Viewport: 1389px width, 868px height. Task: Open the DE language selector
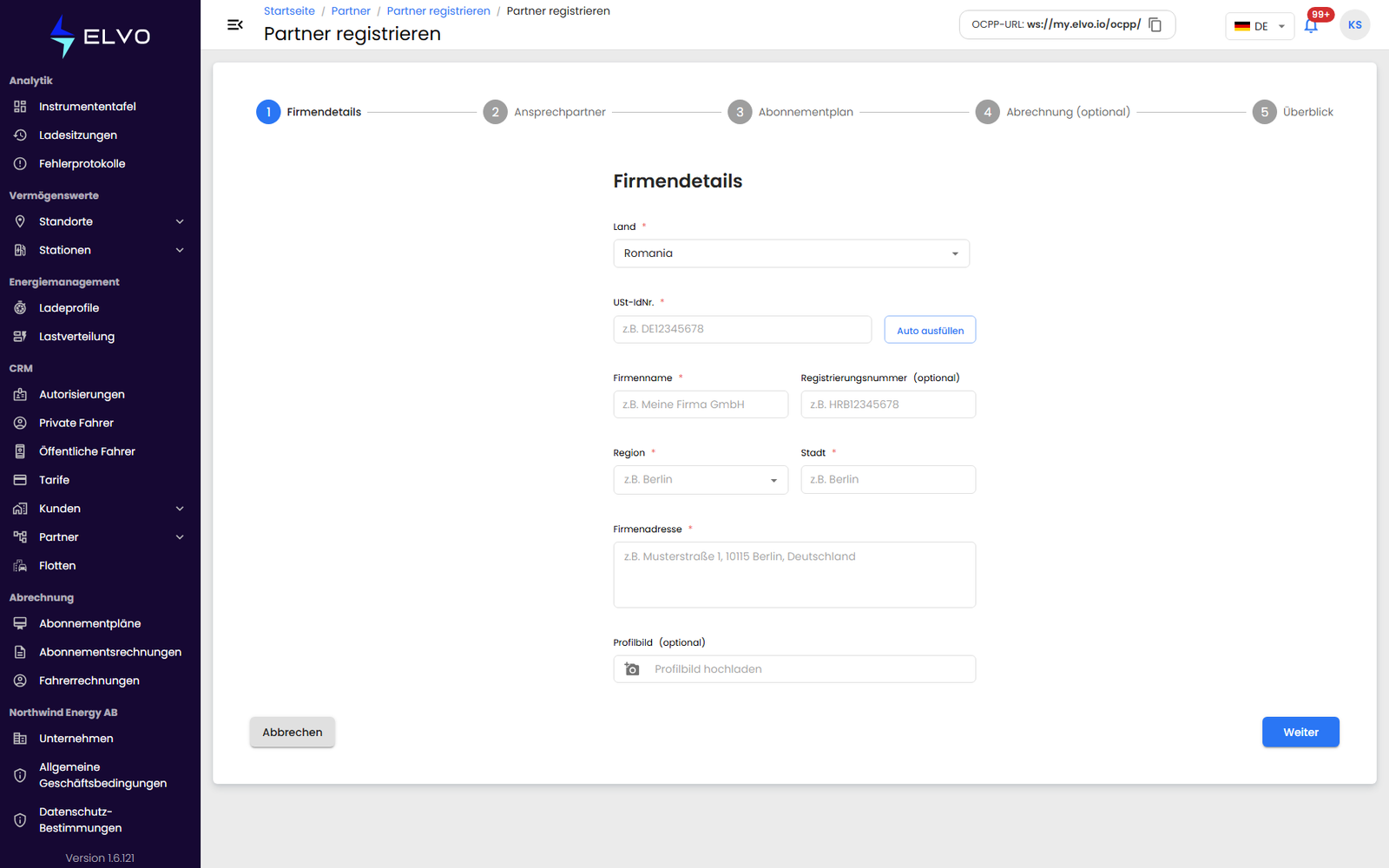[x=1260, y=26]
